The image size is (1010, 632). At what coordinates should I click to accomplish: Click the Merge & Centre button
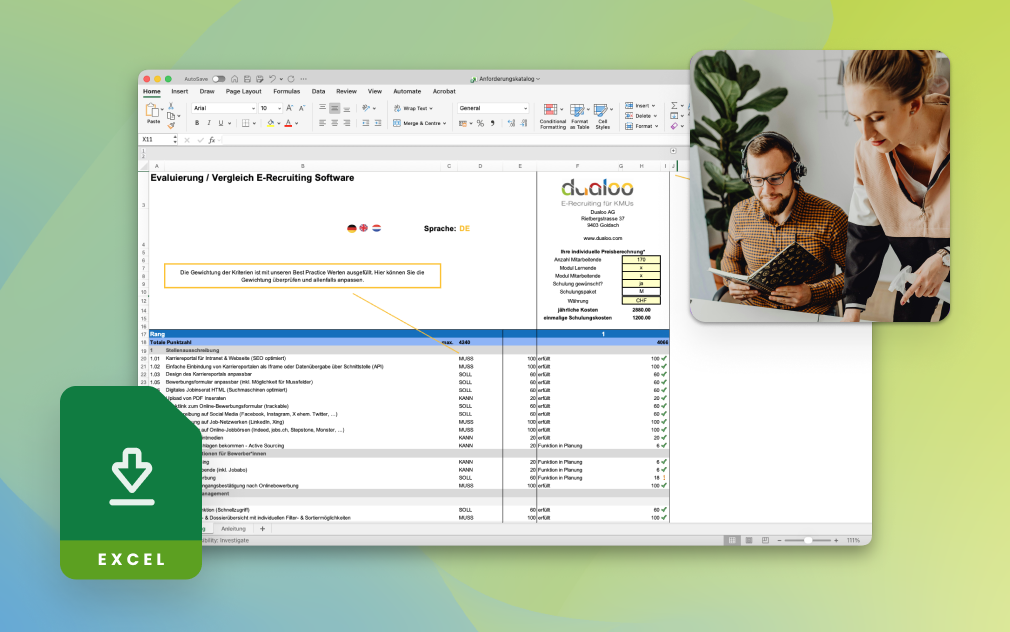pos(420,123)
